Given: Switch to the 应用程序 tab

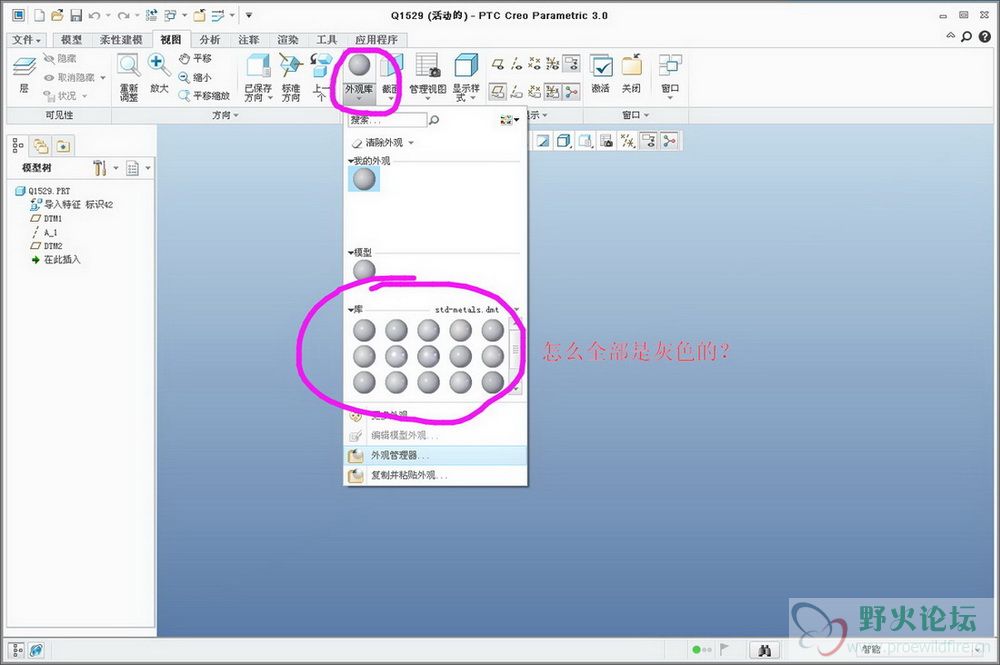Looking at the screenshot, I should tap(377, 40).
